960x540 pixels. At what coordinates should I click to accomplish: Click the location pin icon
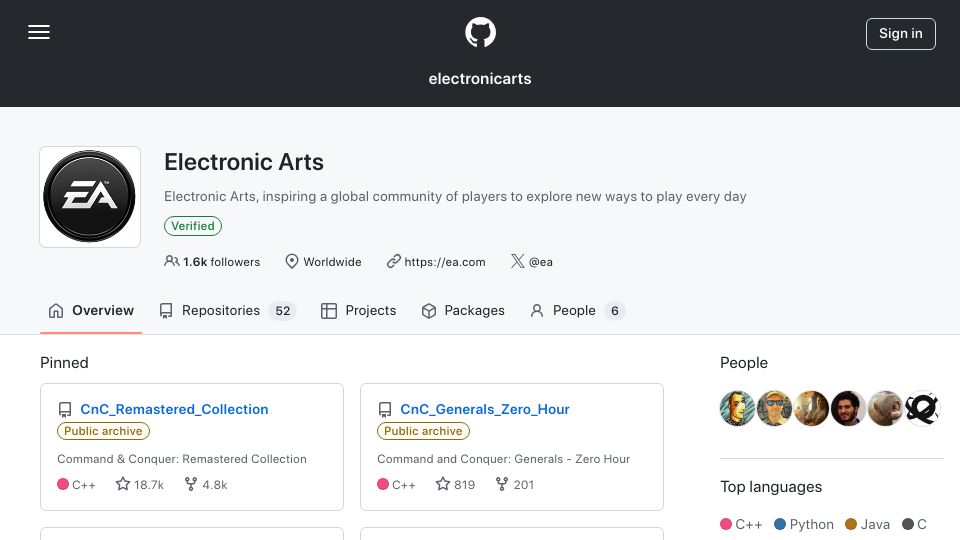(x=292, y=261)
